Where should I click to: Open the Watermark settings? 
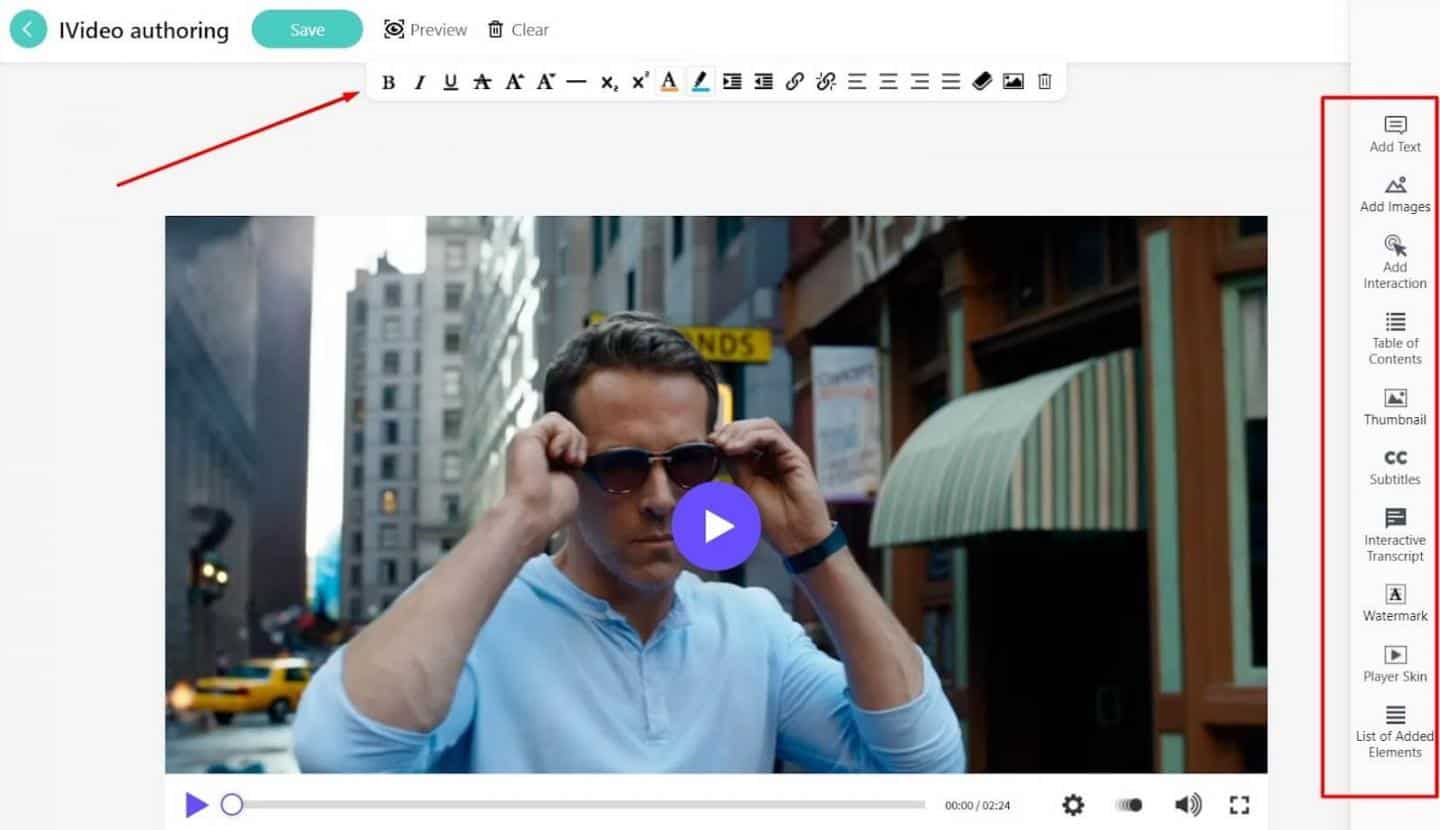tap(1395, 604)
